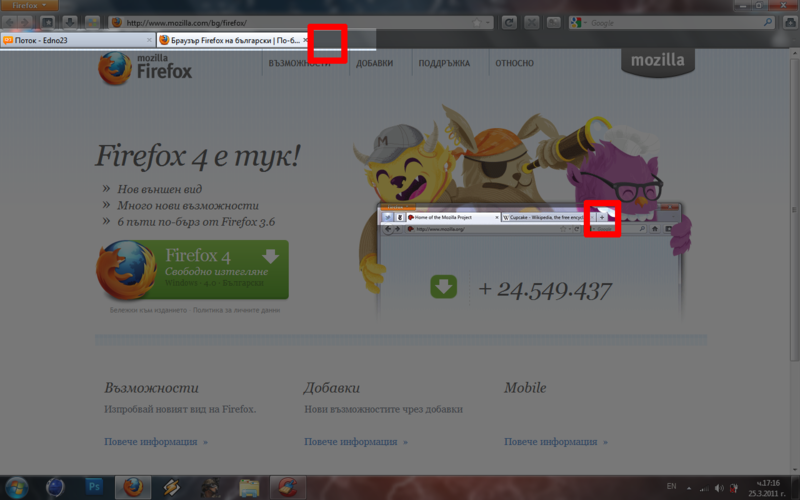Open the ВЪЗМОЖНОСТИ navigation item

point(299,63)
